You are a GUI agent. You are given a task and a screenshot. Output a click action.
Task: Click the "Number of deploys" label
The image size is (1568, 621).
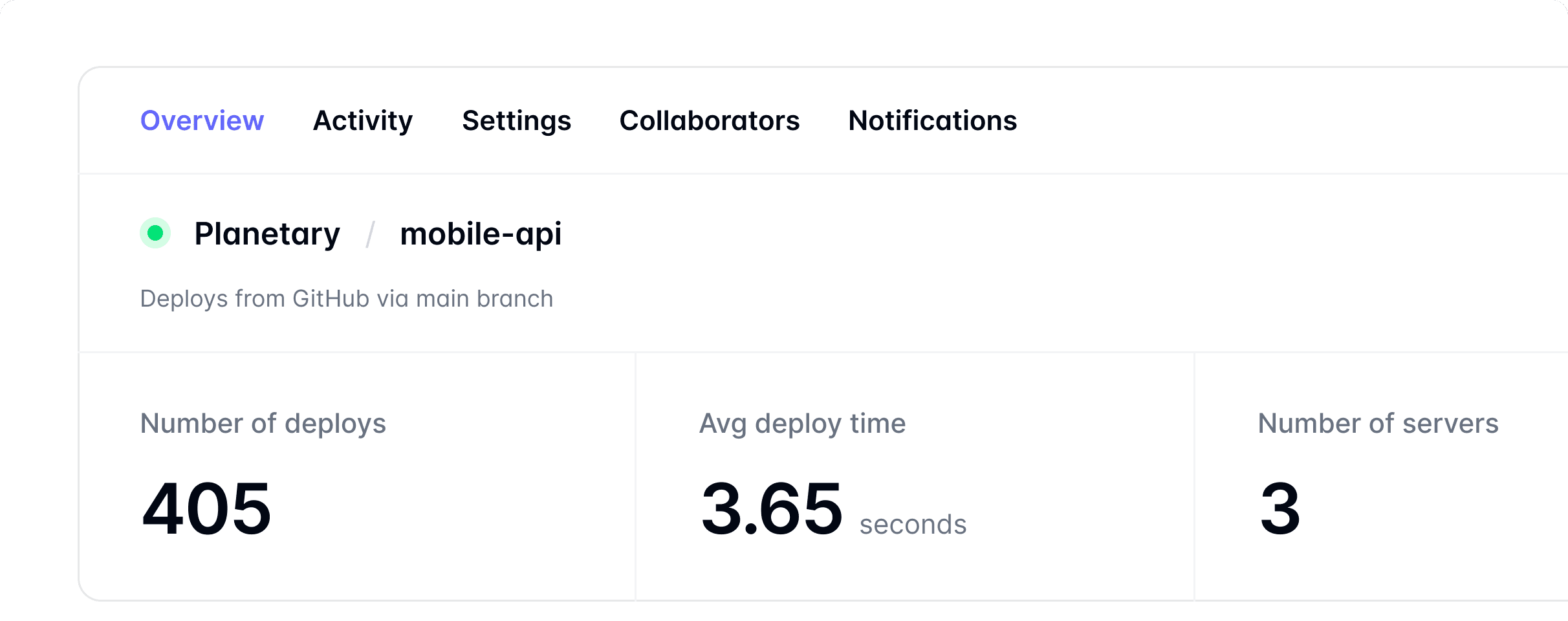(x=263, y=424)
